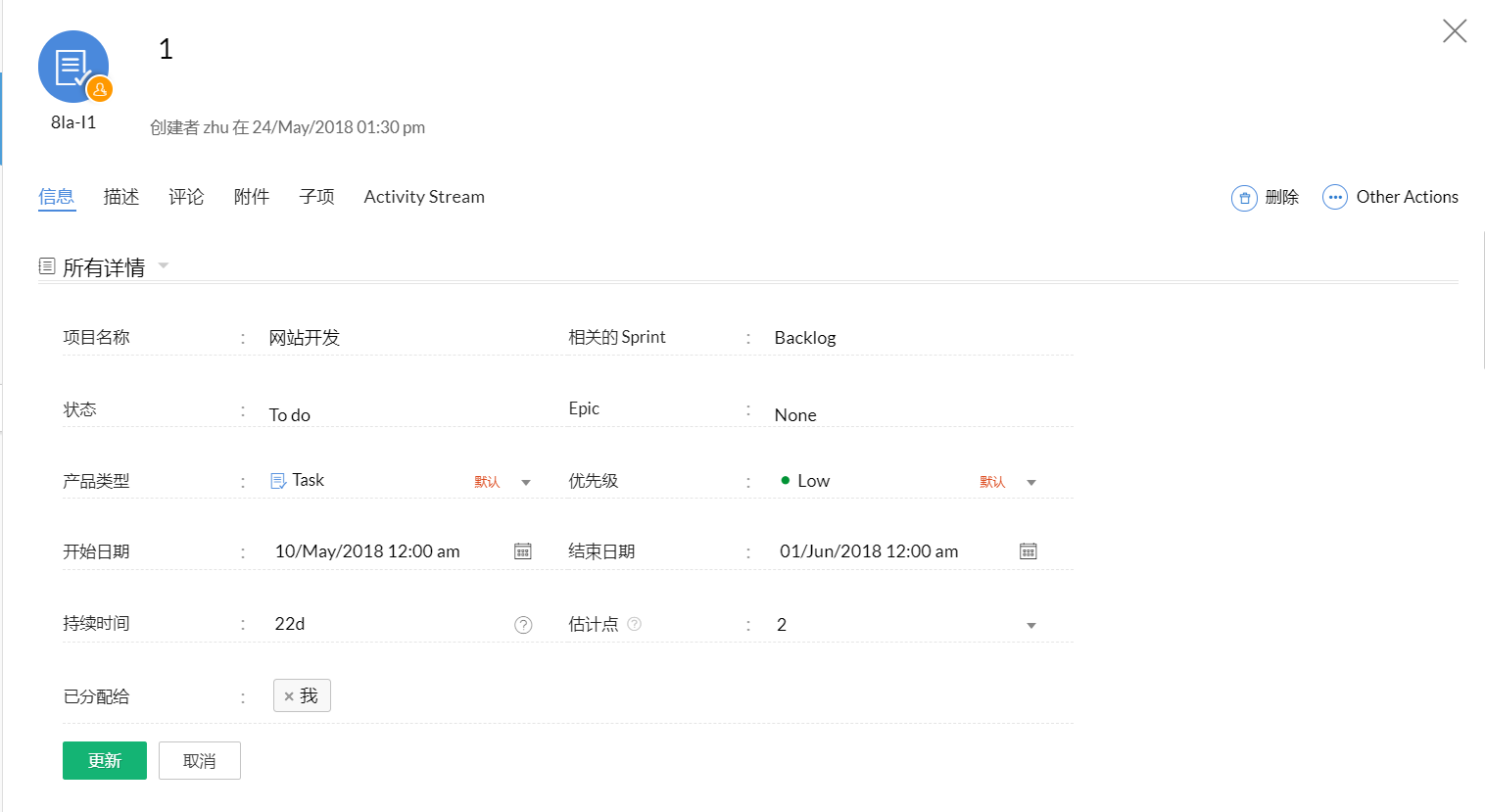The width and height of the screenshot is (1485, 812).
Task: Click the green 更新 button
Action: click(105, 761)
